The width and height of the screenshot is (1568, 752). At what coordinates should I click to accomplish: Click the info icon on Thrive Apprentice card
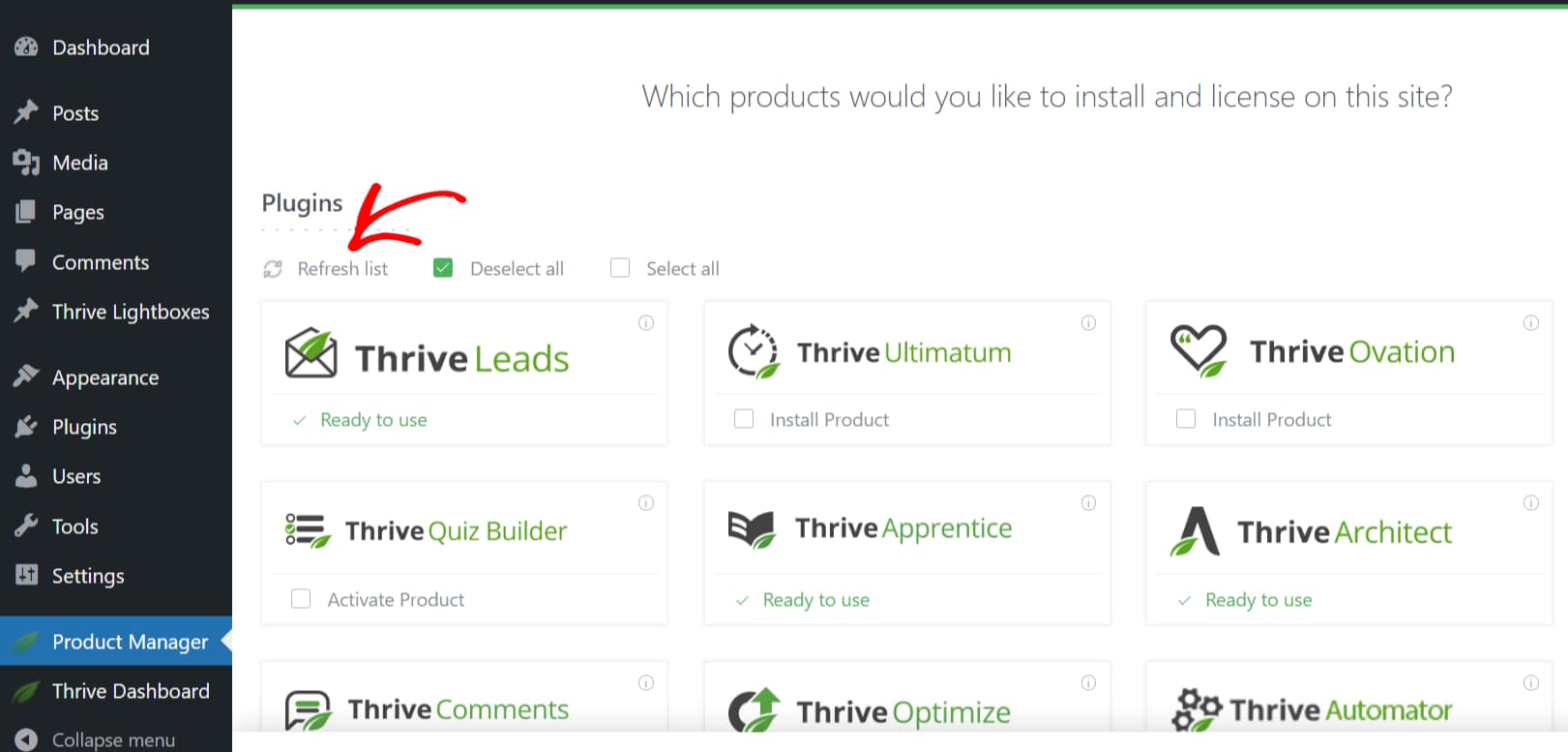point(1088,503)
